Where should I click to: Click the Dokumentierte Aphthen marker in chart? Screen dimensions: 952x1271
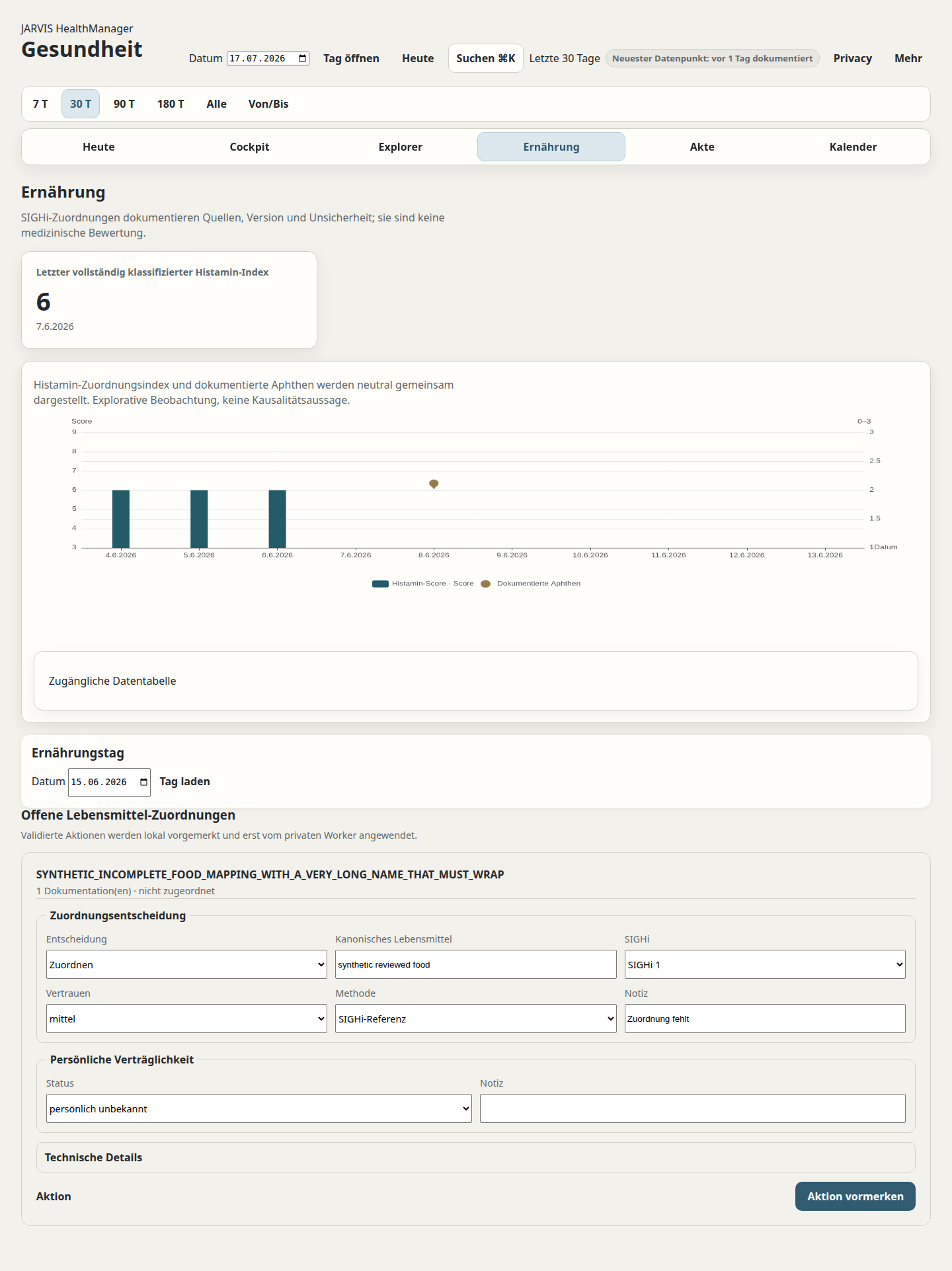tap(434, 484)
